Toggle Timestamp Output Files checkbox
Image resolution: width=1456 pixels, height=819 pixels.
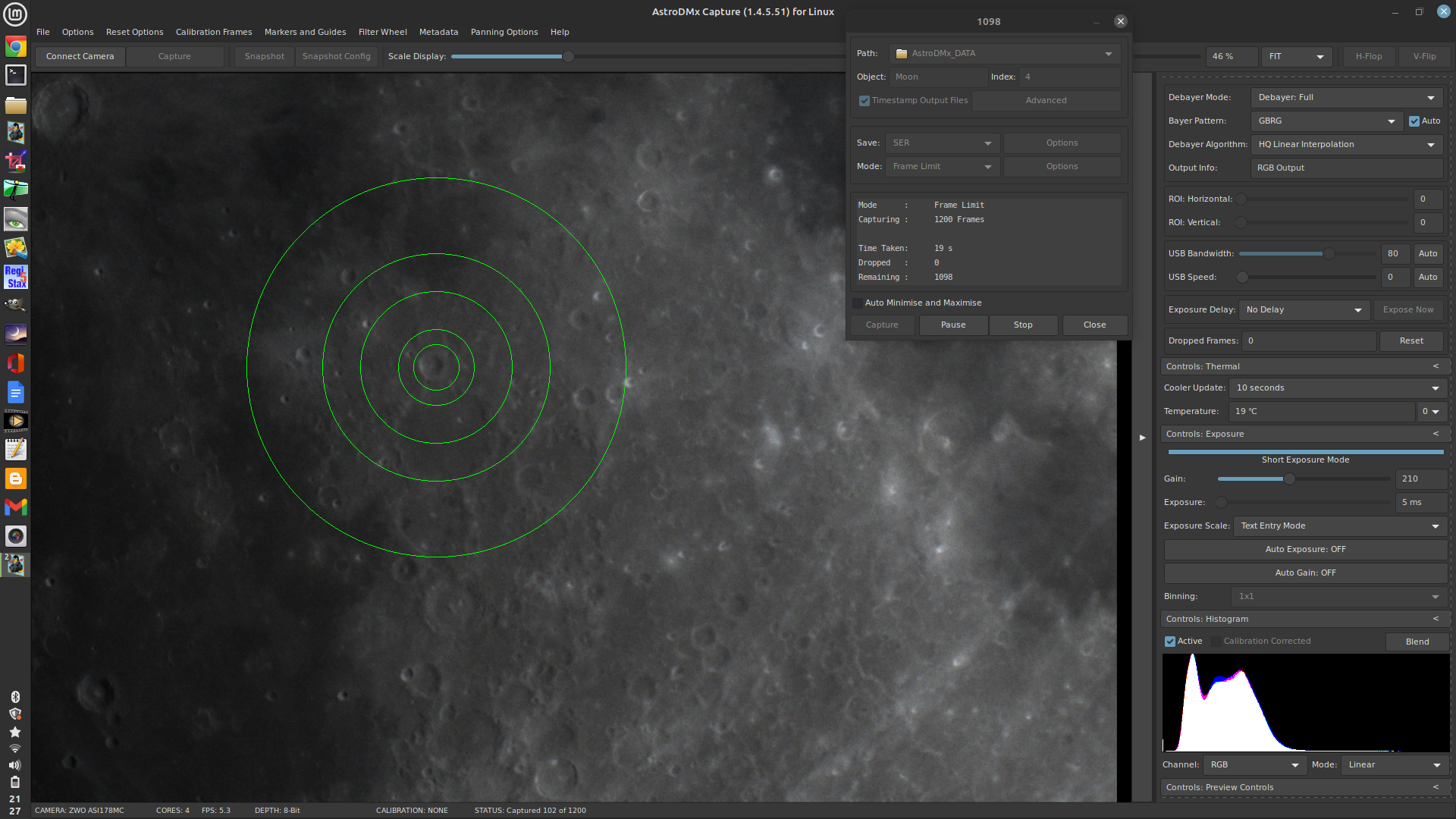click(x=864, y=101)
